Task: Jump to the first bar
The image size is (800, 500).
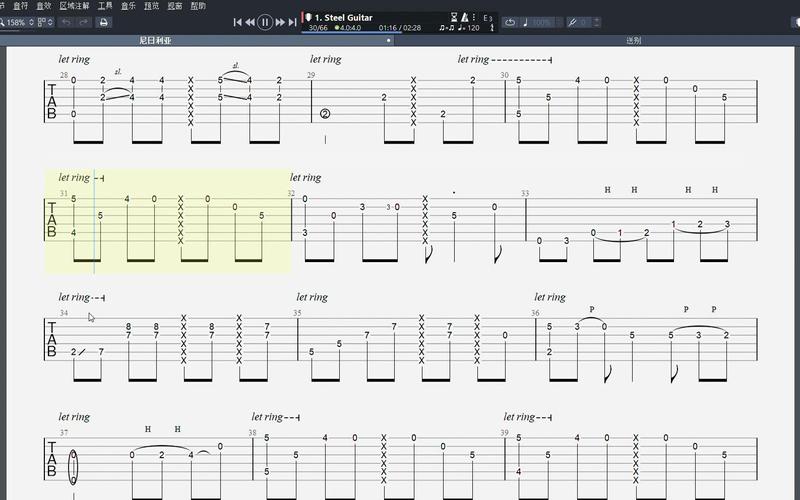Action: click(237, 22)
